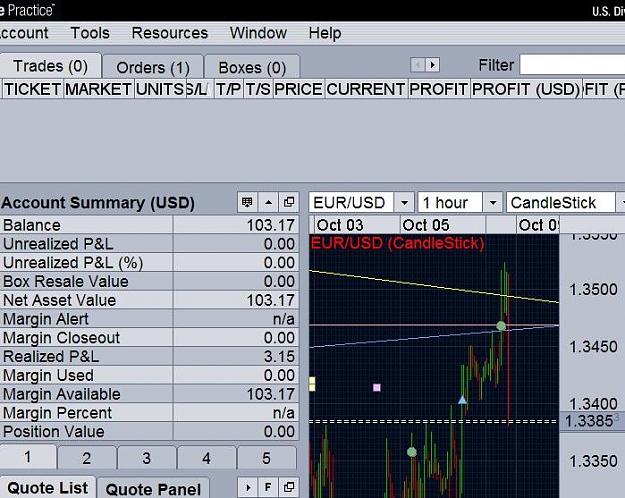Screen dimensions: 625x498
Task: Select the Net Asset Value row
Action: tap(149, 300)
